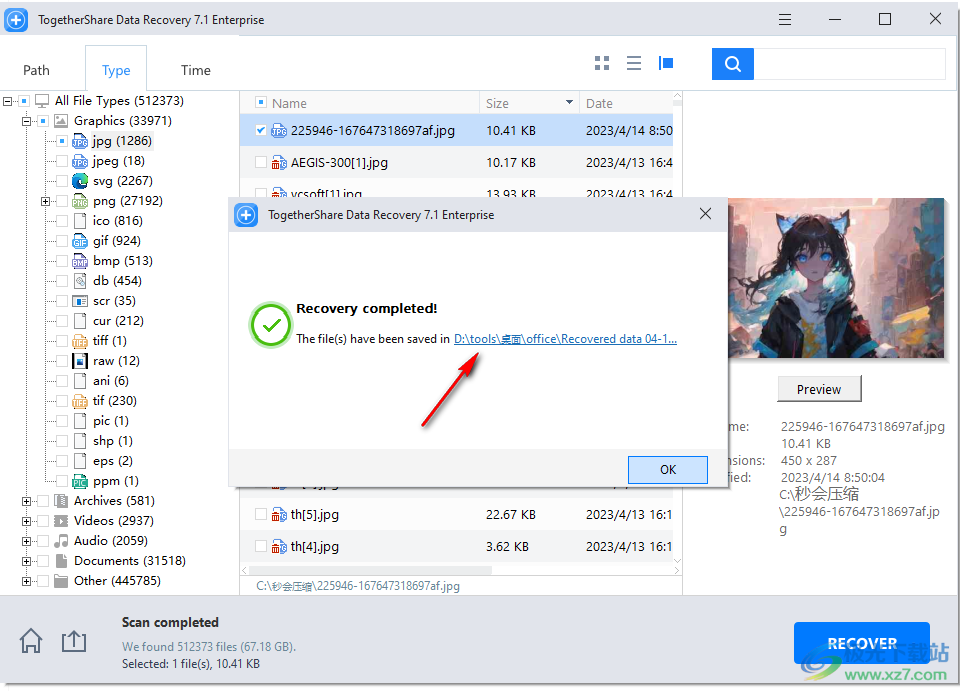960x691 pixels.
Task: Check the svg (2267) type checkbox
Action: tap(61, 181)
